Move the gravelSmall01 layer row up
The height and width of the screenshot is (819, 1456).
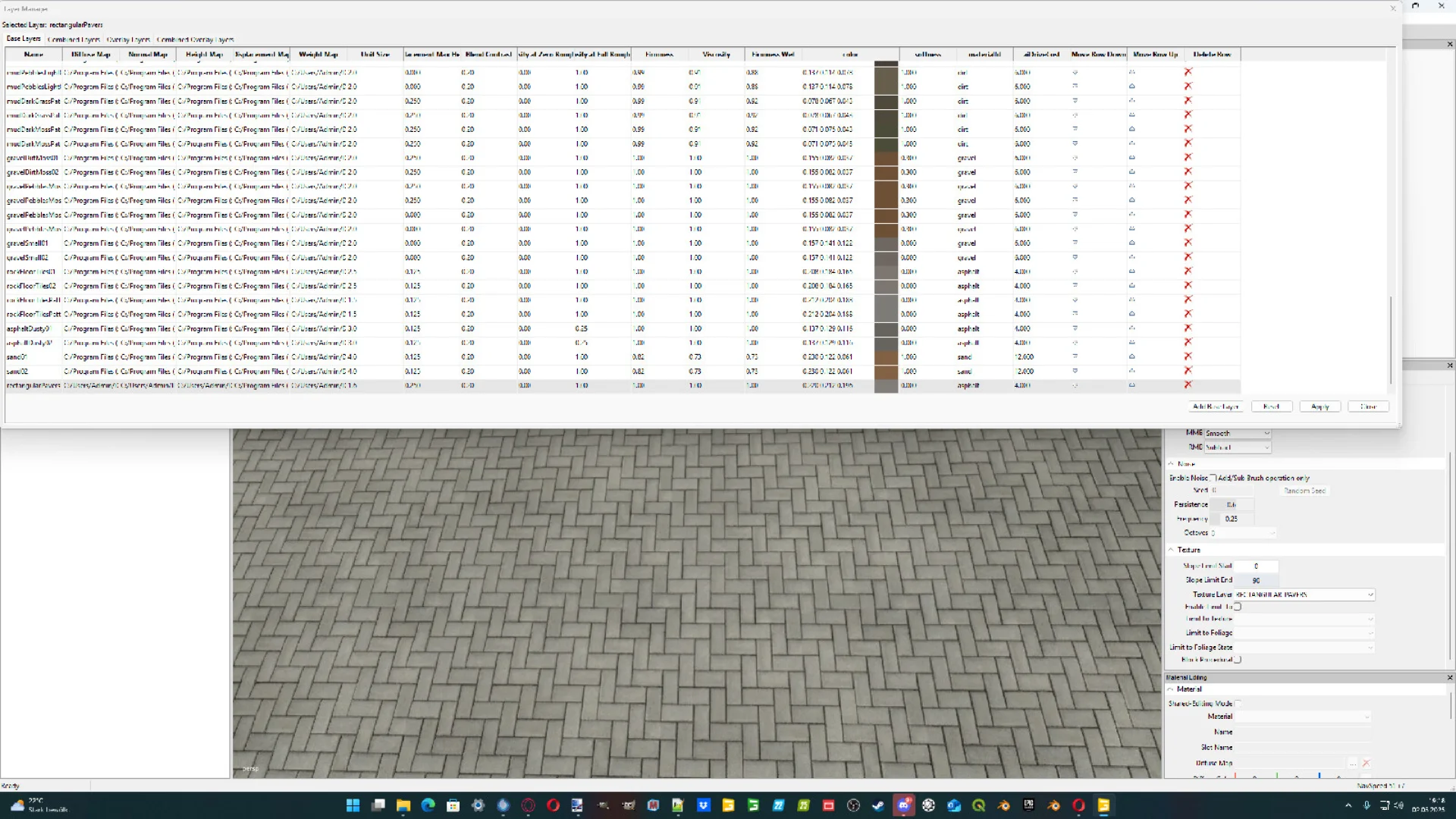[x=1132, y=243]
